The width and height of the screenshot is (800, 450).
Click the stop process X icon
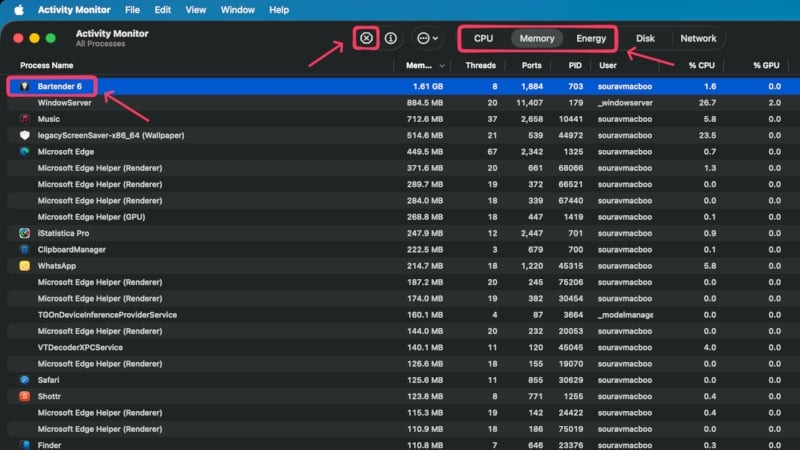point(366,38)
